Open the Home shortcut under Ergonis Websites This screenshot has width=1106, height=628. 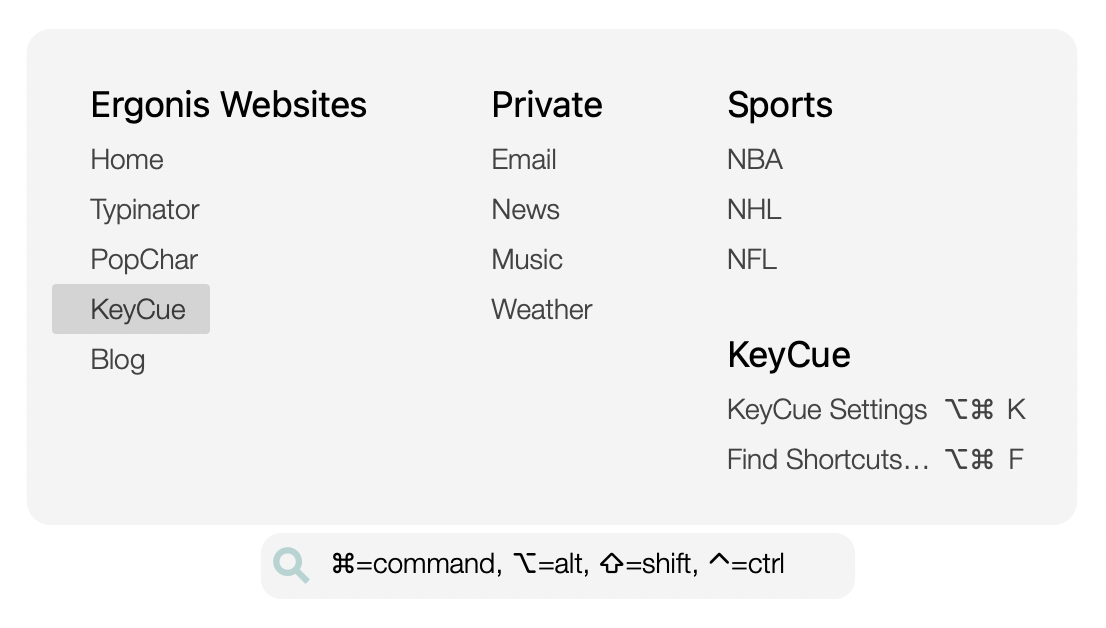click(127, 159)
